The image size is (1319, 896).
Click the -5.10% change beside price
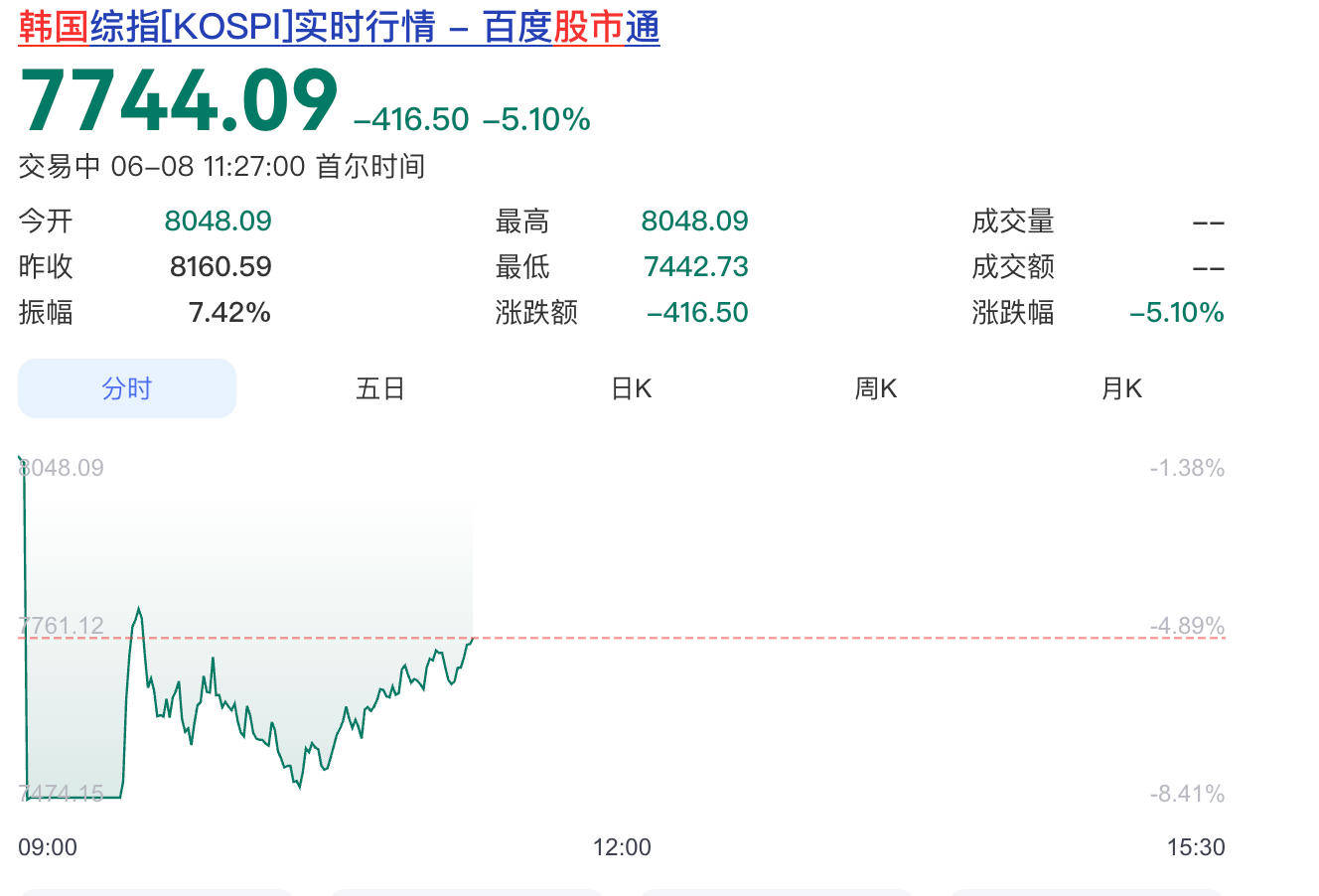click(536, 119)
